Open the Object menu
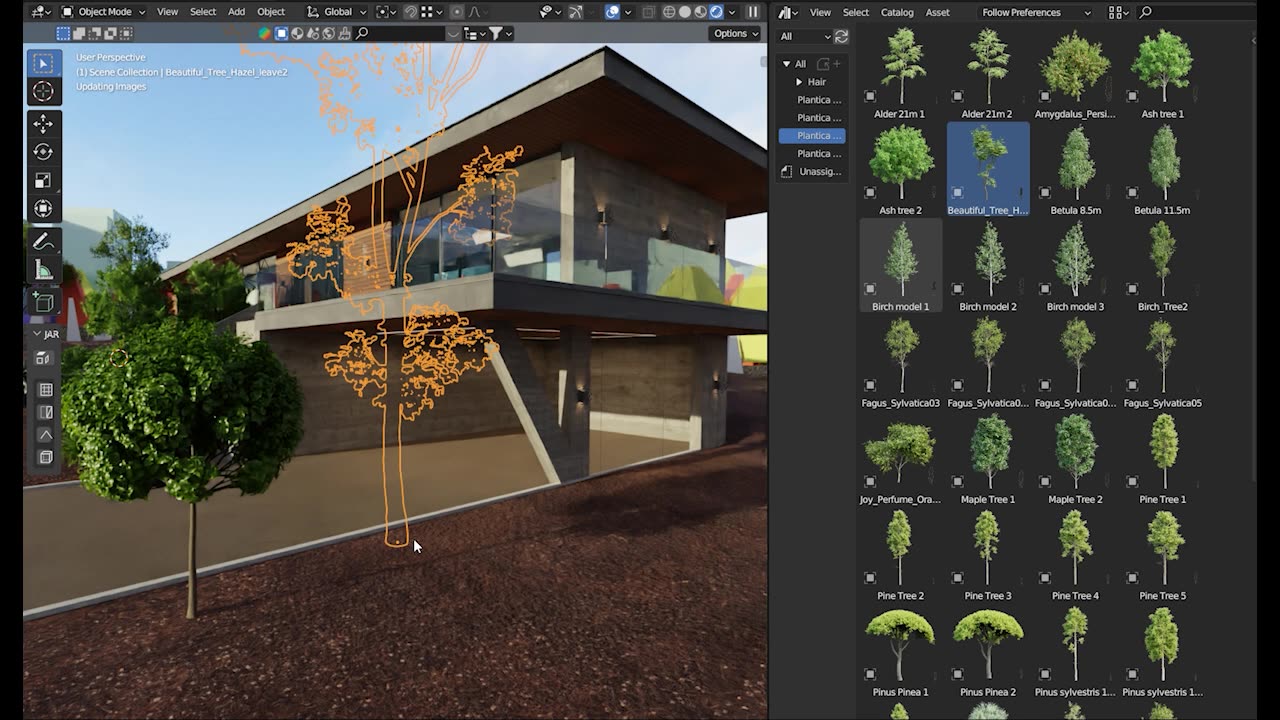Screen dimensions: 1280x720 point(271,12)
